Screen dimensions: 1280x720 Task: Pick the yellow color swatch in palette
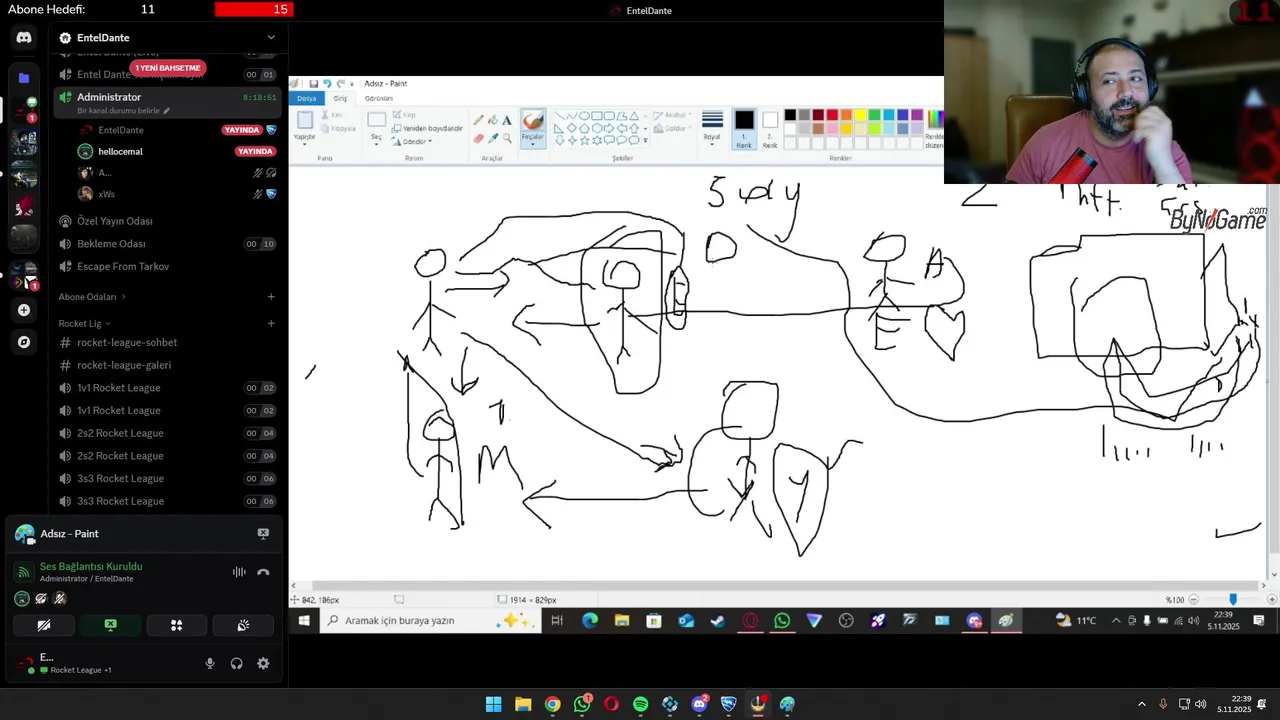pyautogui.click(x=860, y=115)
